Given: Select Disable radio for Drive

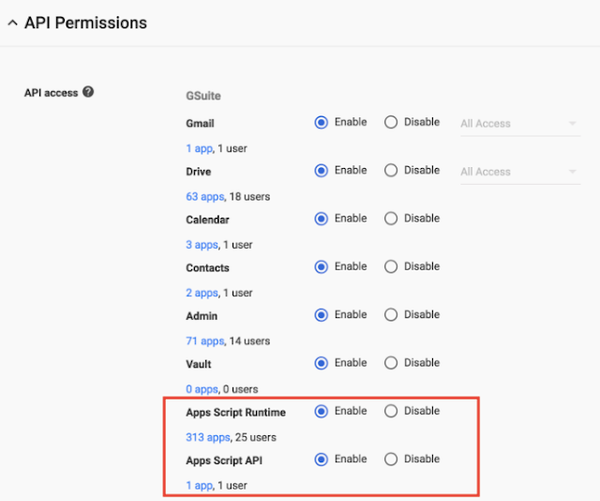Looking at the screenshot, I should coord(391,170).
